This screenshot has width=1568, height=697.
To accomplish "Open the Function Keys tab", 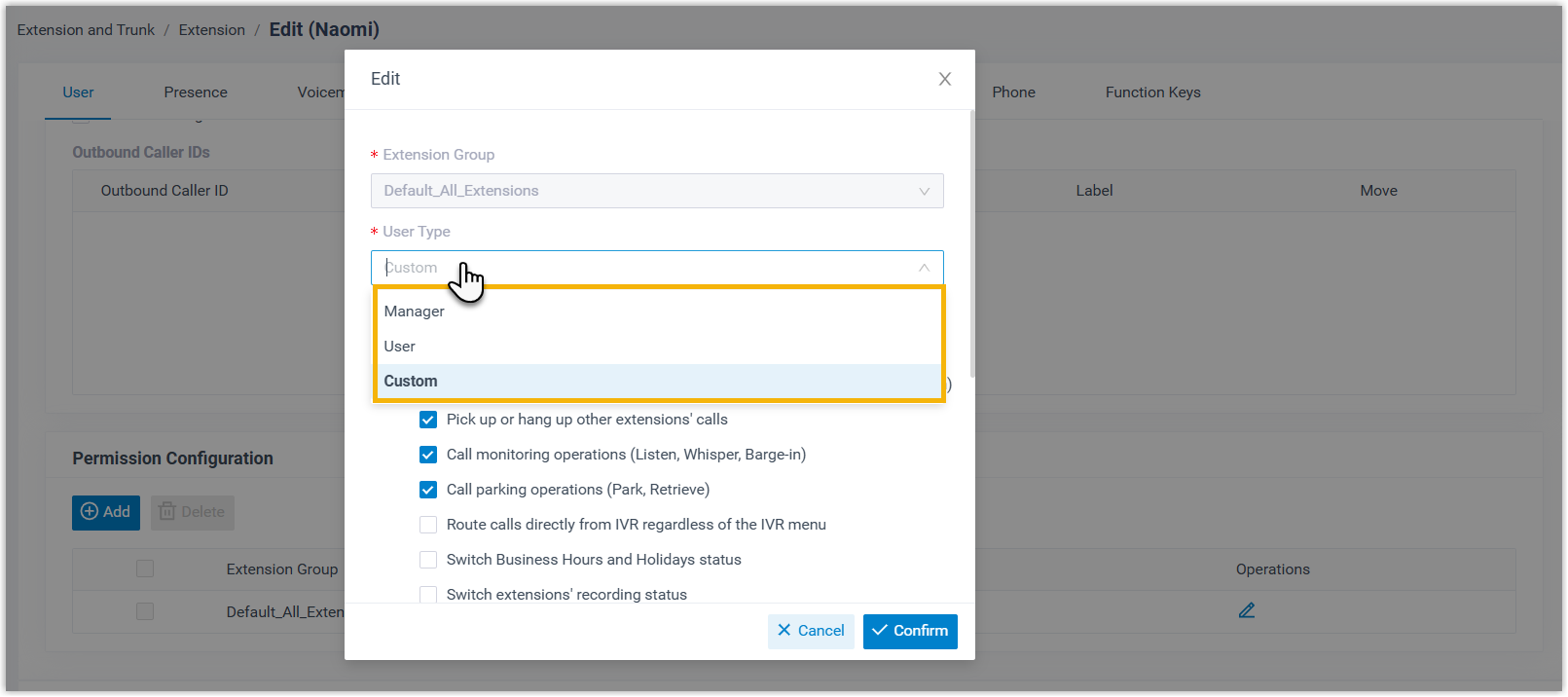I will pyautogui.click(x=1152, y=92).
